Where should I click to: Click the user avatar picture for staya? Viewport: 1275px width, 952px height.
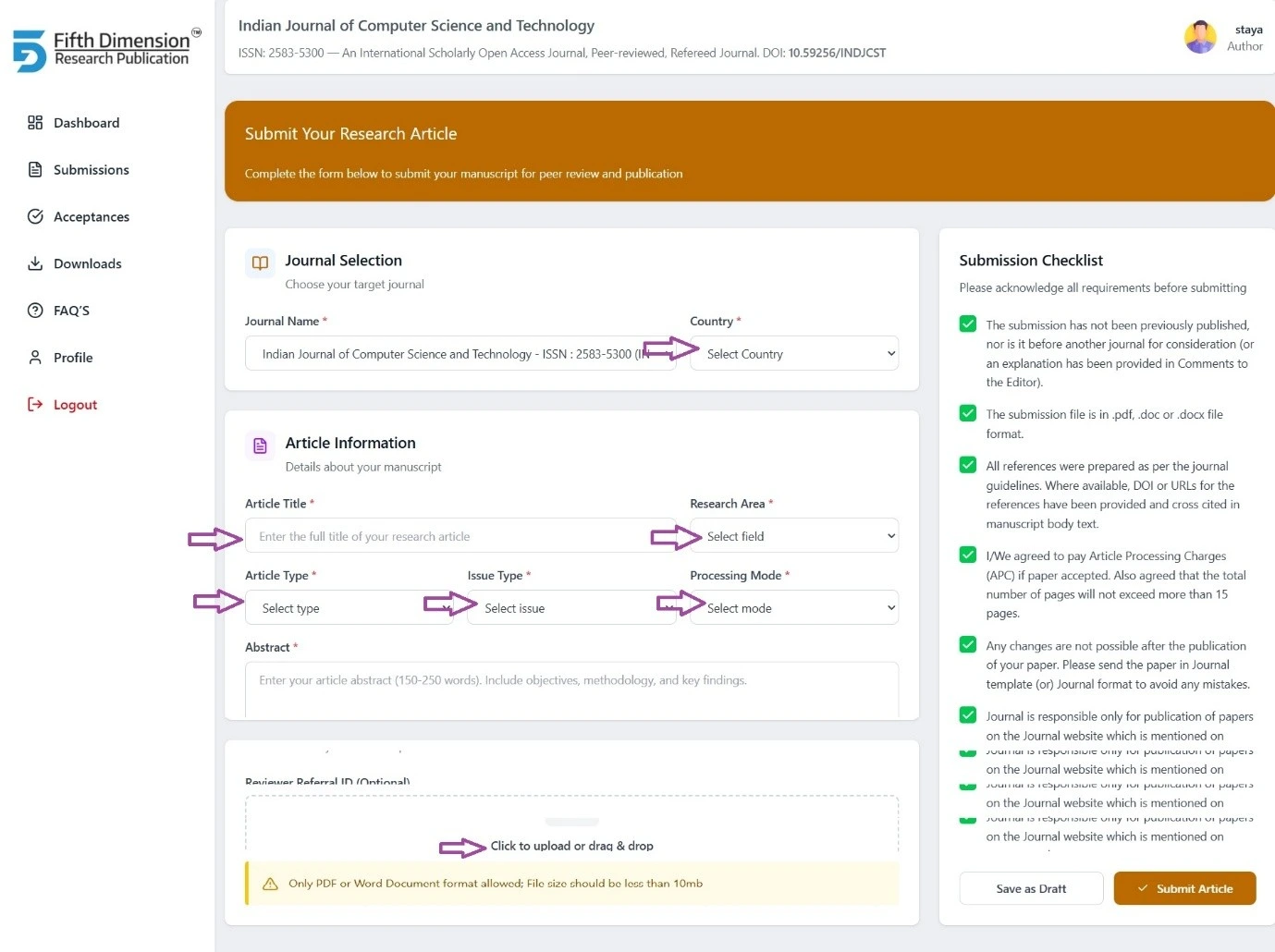click(1200, 37)
